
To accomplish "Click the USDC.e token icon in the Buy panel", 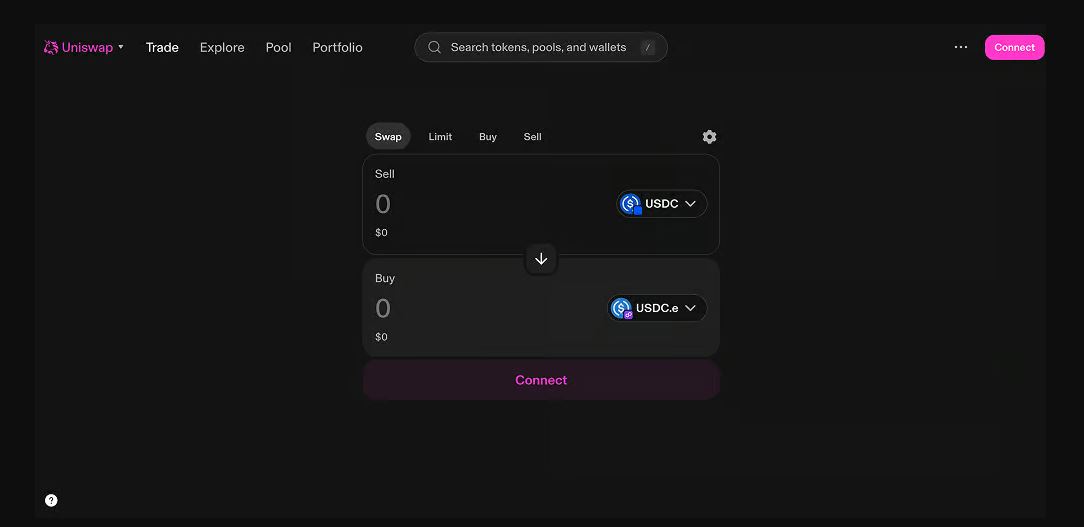I will coord(622,308).
